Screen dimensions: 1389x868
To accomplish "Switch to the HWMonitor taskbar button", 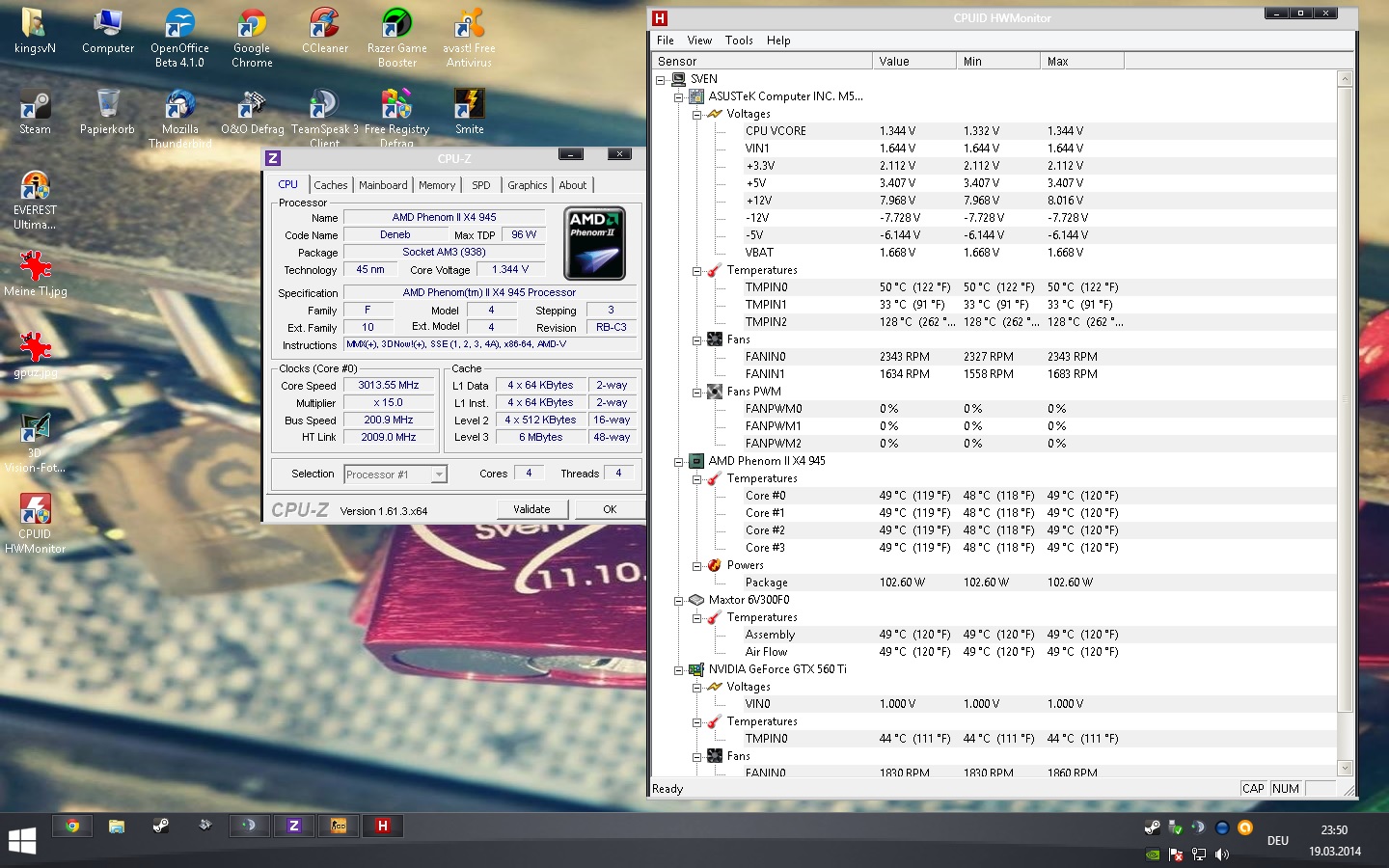I will 383,826.
